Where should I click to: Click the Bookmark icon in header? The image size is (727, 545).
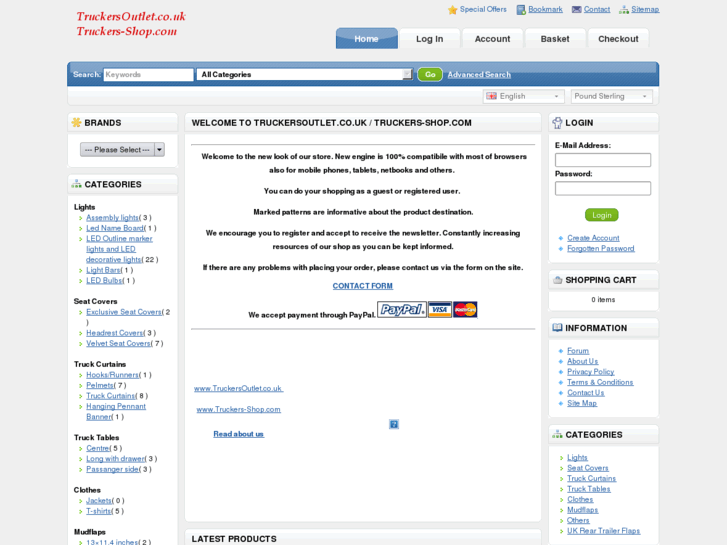[x=521, y=10]
